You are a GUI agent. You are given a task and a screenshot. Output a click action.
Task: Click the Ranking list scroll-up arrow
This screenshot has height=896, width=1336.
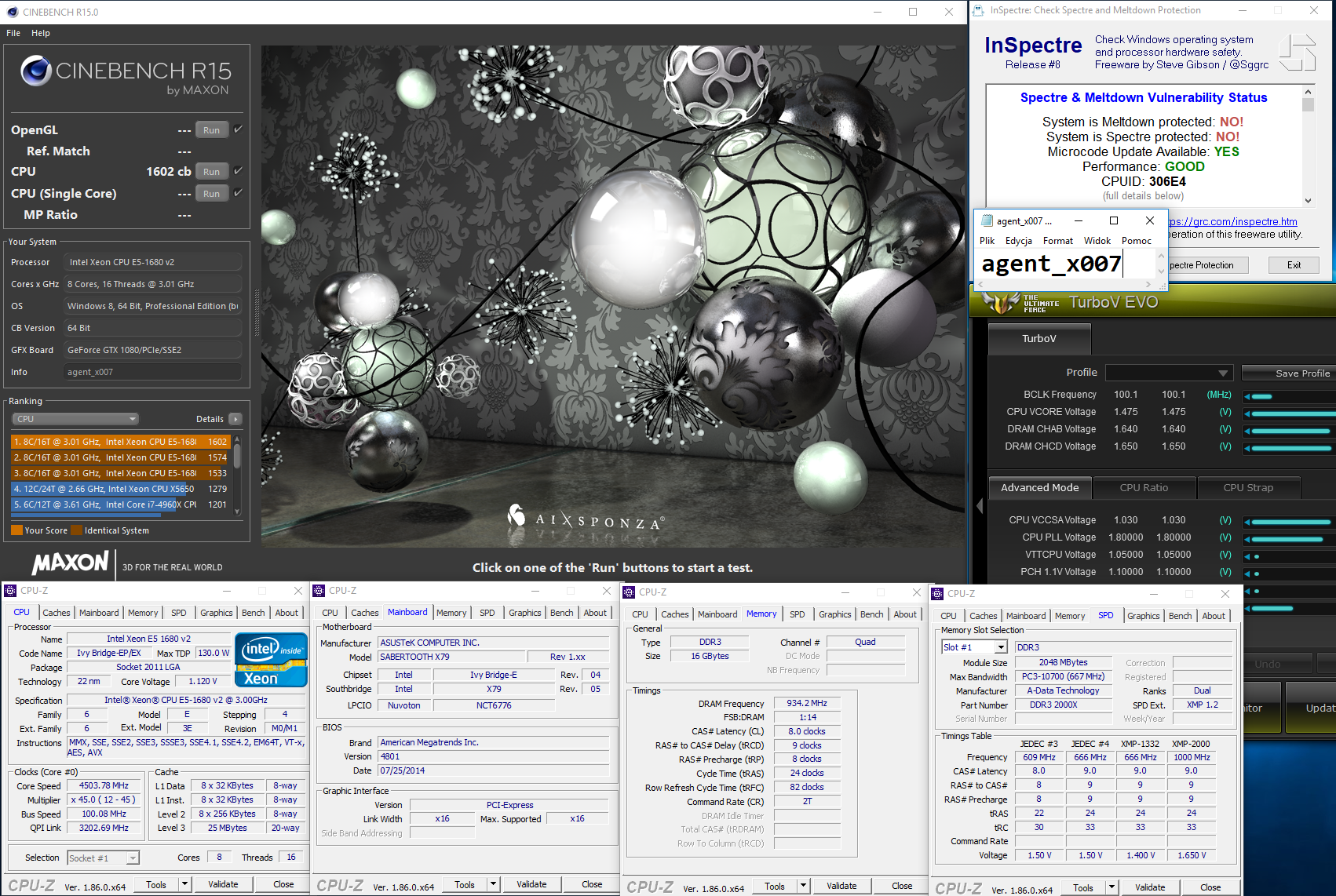point(237,439)
